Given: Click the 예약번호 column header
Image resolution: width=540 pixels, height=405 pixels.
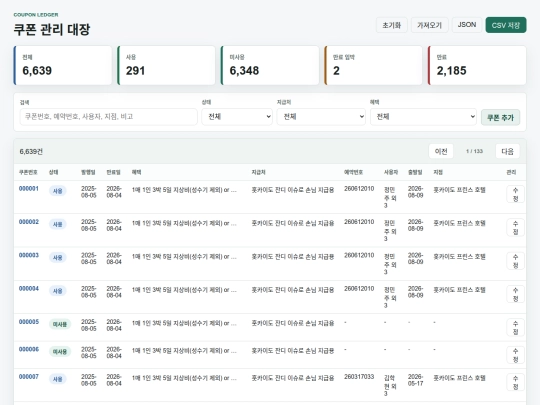Looking at the screenshot, I should (x=353, y=172).
